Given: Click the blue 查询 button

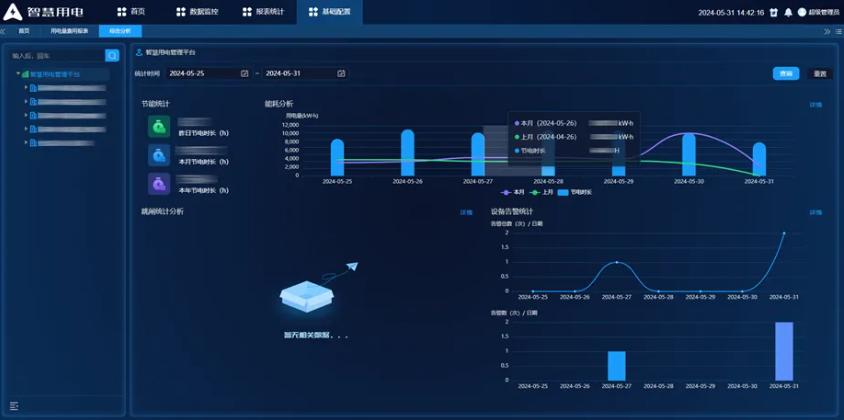Looking at the screenshot, I should click(786, 73).
